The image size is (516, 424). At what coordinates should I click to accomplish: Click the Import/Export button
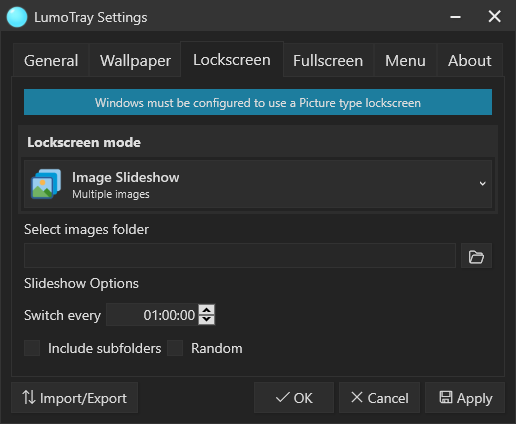(75, 398)
